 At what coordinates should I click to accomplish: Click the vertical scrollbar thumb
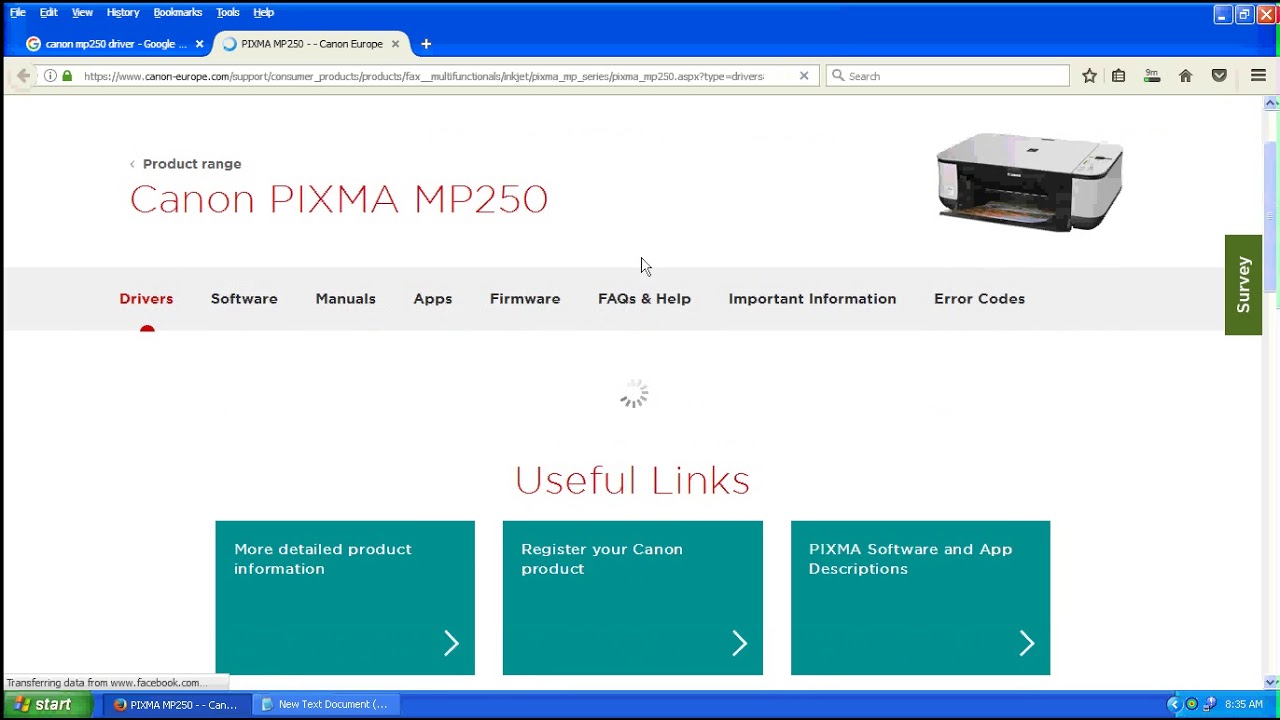click(x=1272, y=217)
